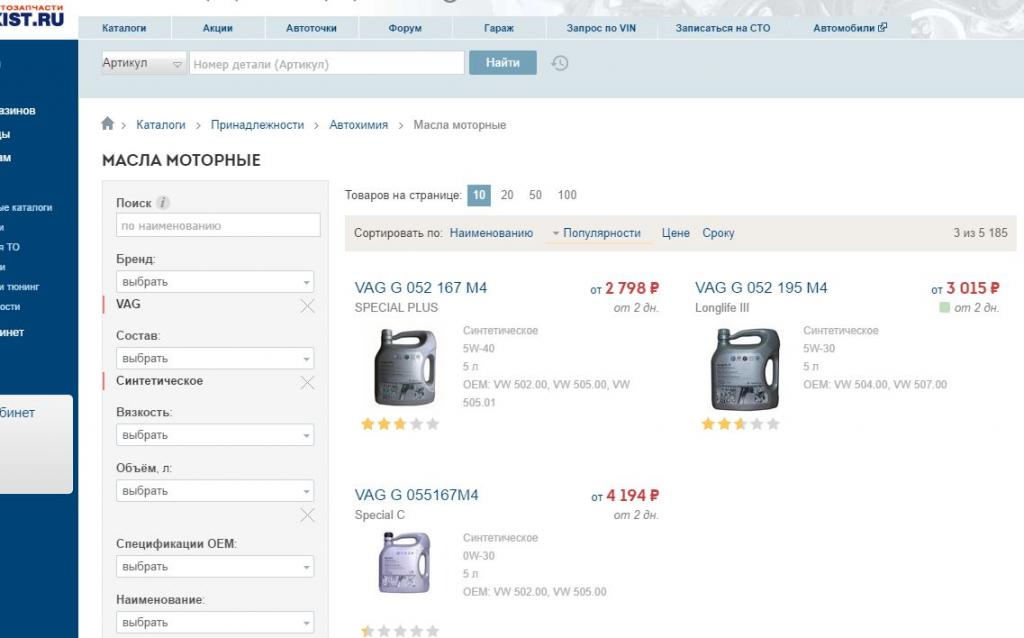Click the '0W-30' viscosity text
The image size is (1024, 638).
[x=479, y=556]
